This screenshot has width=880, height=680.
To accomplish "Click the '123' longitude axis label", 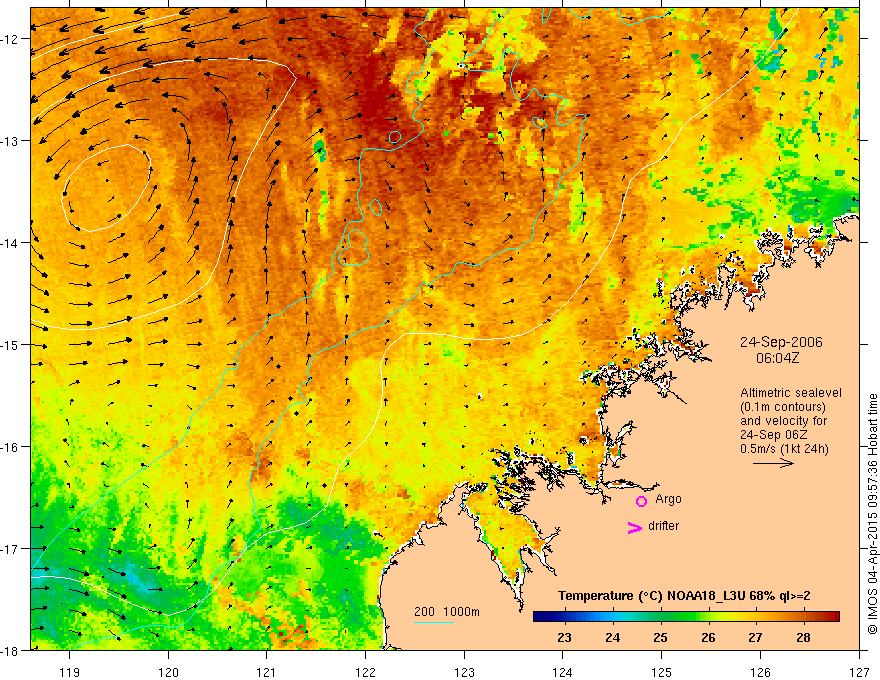I will [x=464, y=672].
